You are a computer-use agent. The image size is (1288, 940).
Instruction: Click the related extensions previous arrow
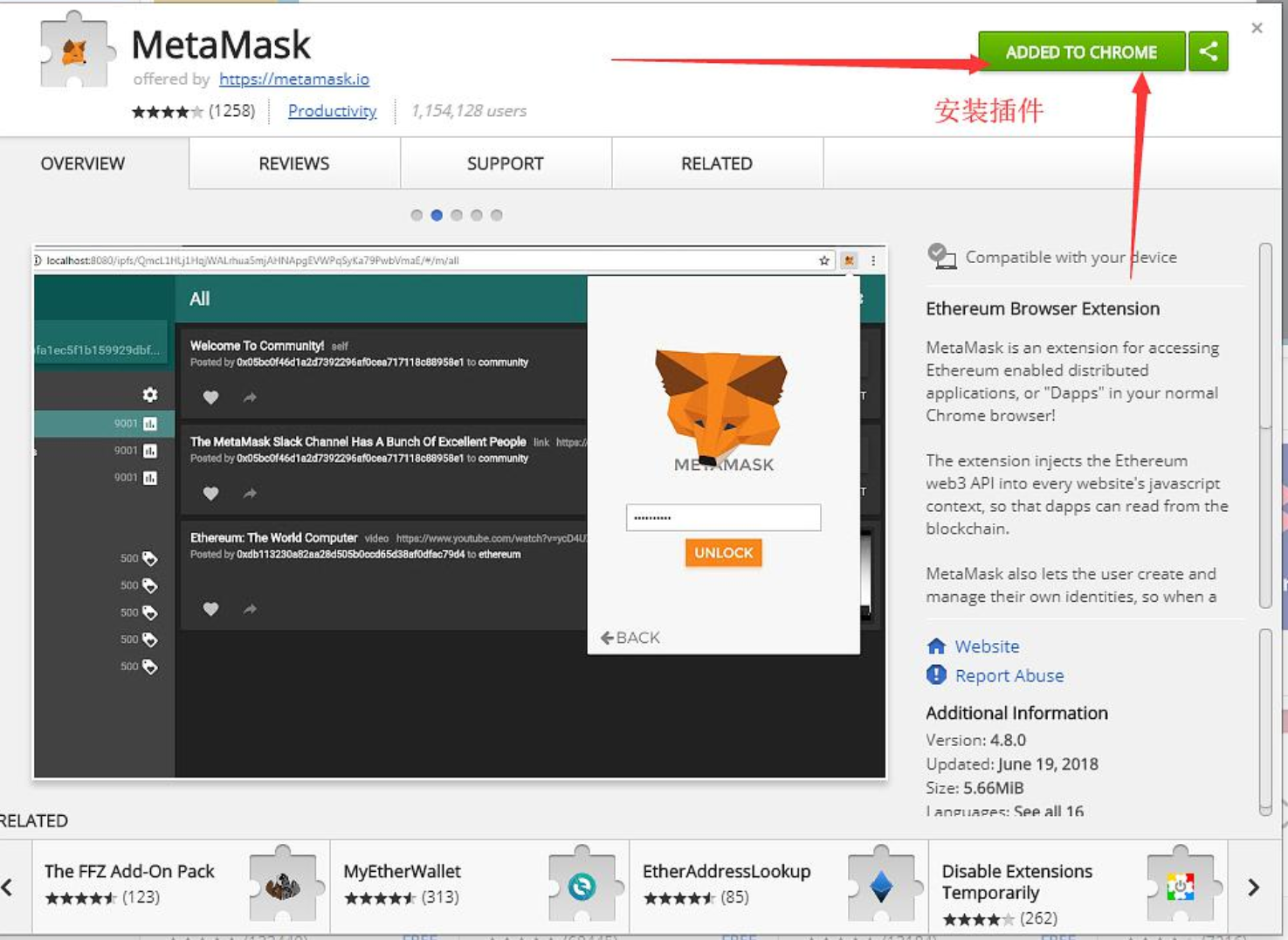[8, 888]
